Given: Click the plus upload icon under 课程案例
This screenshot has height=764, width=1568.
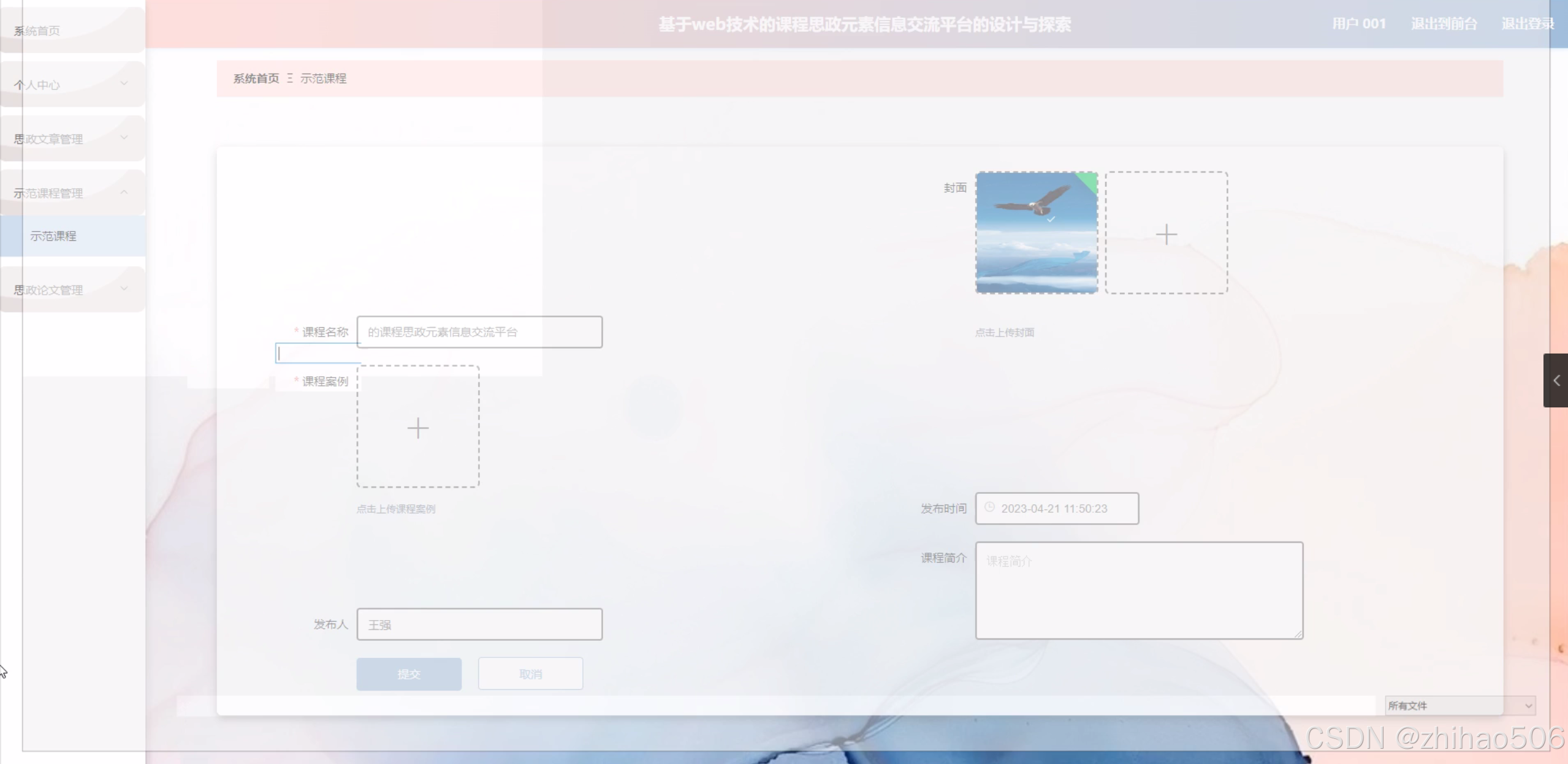Looking at the screenshot, I should (417, 427).
